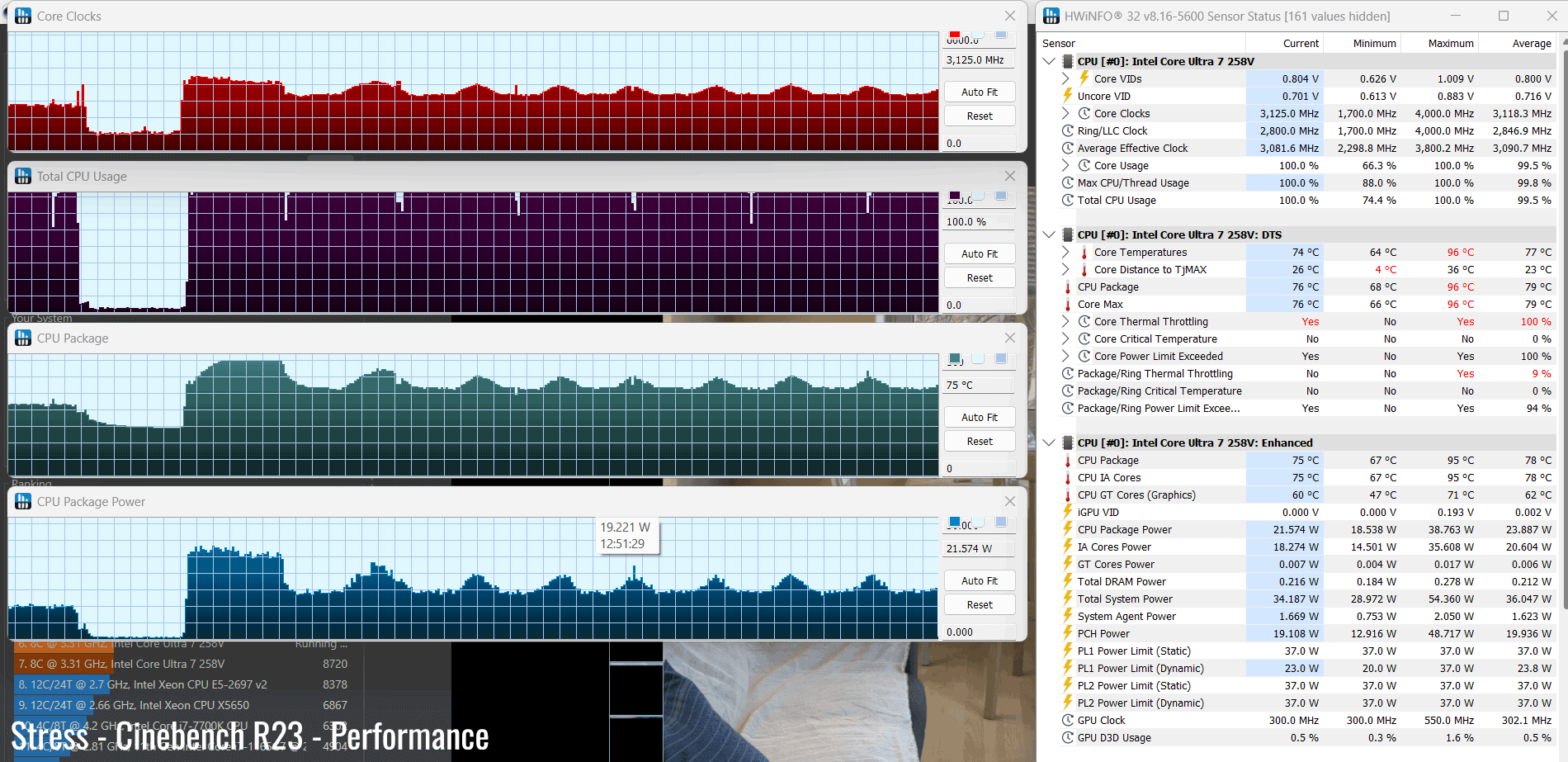
Task: Expand the Core Power Limit Exceeded row
Action: 1065,356
